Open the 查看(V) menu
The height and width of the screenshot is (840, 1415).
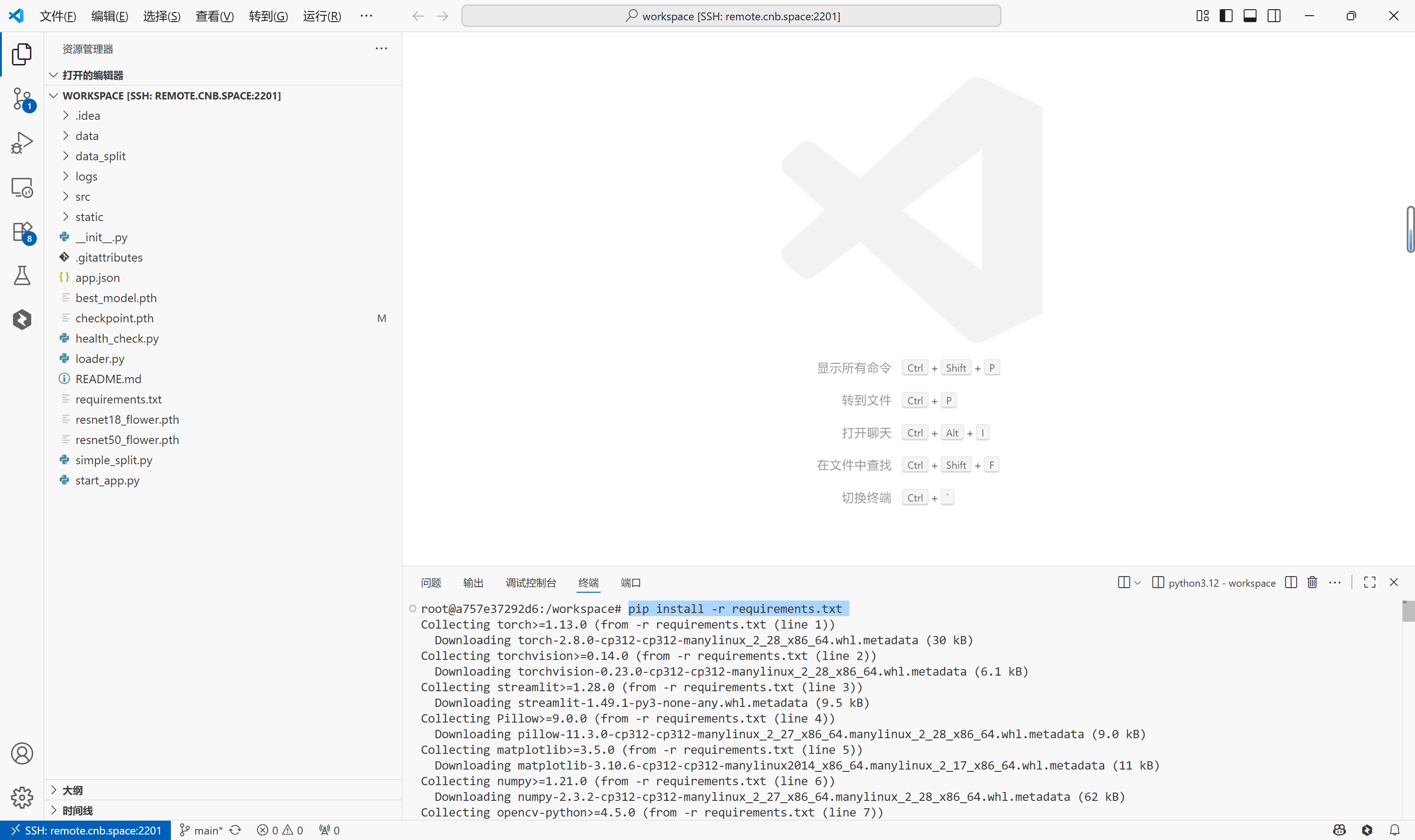215,16
